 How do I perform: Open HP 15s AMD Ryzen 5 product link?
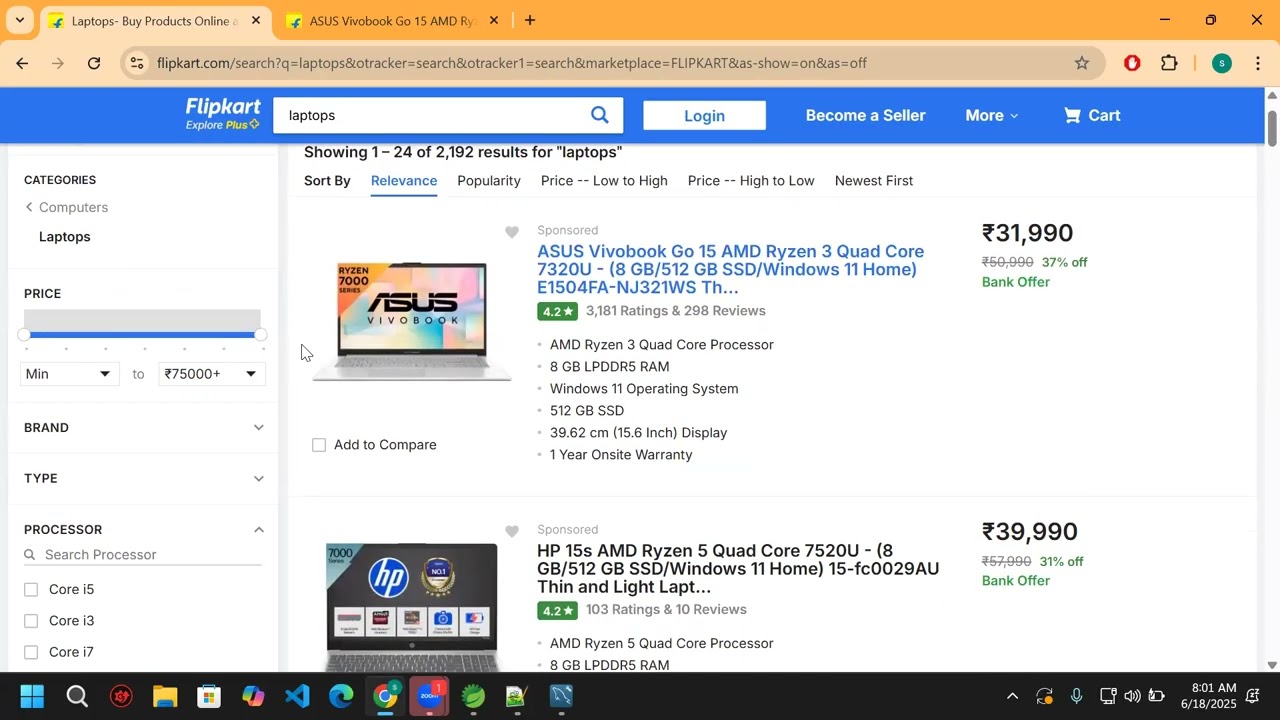(738, 569)
